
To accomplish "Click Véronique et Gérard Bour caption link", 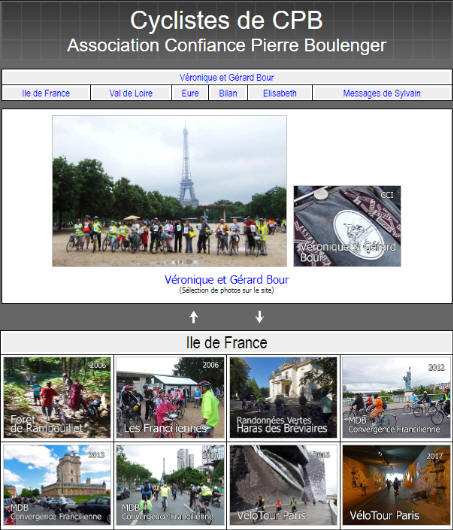I will [x=226, y=280].
